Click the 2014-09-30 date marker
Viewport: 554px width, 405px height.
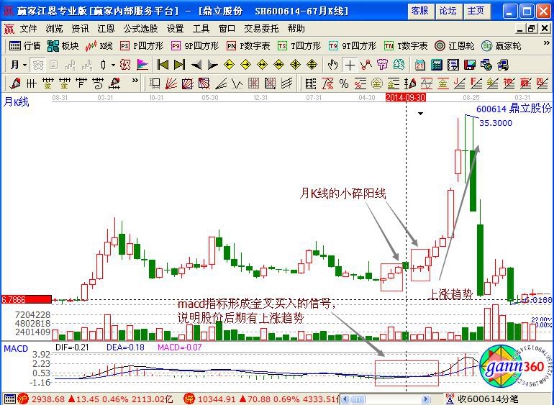click(406, 97)
